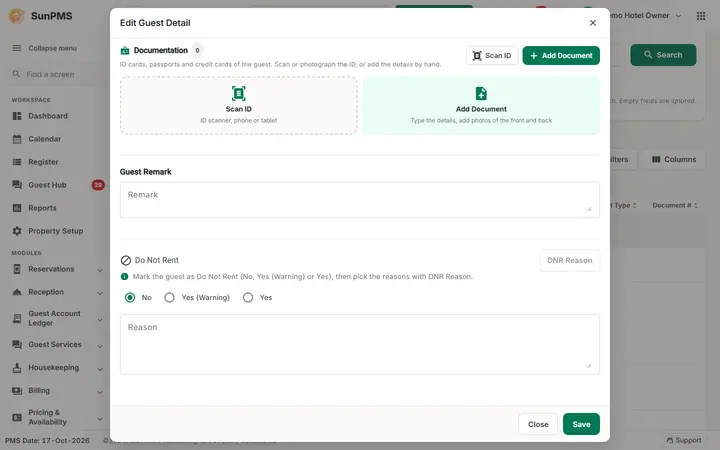The width and height of the screenshot is (720, 450).
Task: Sort by Document # column header
Action: [675, 205]
